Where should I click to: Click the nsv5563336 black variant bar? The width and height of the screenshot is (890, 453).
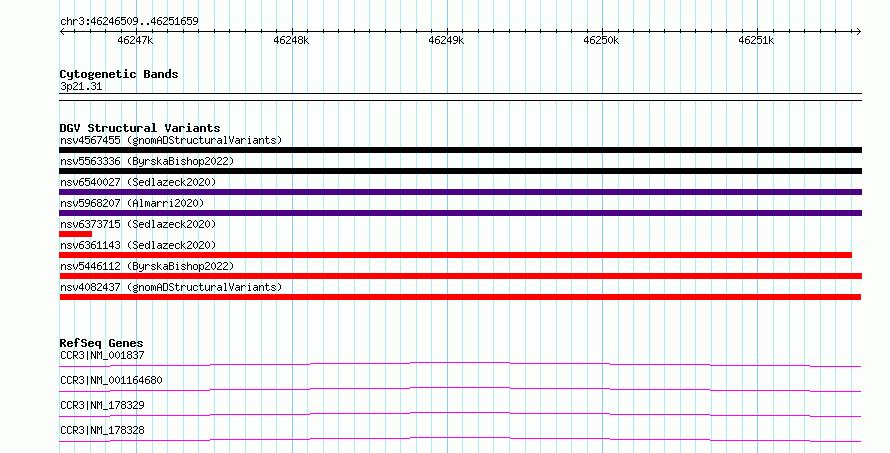tap(460, 171)
